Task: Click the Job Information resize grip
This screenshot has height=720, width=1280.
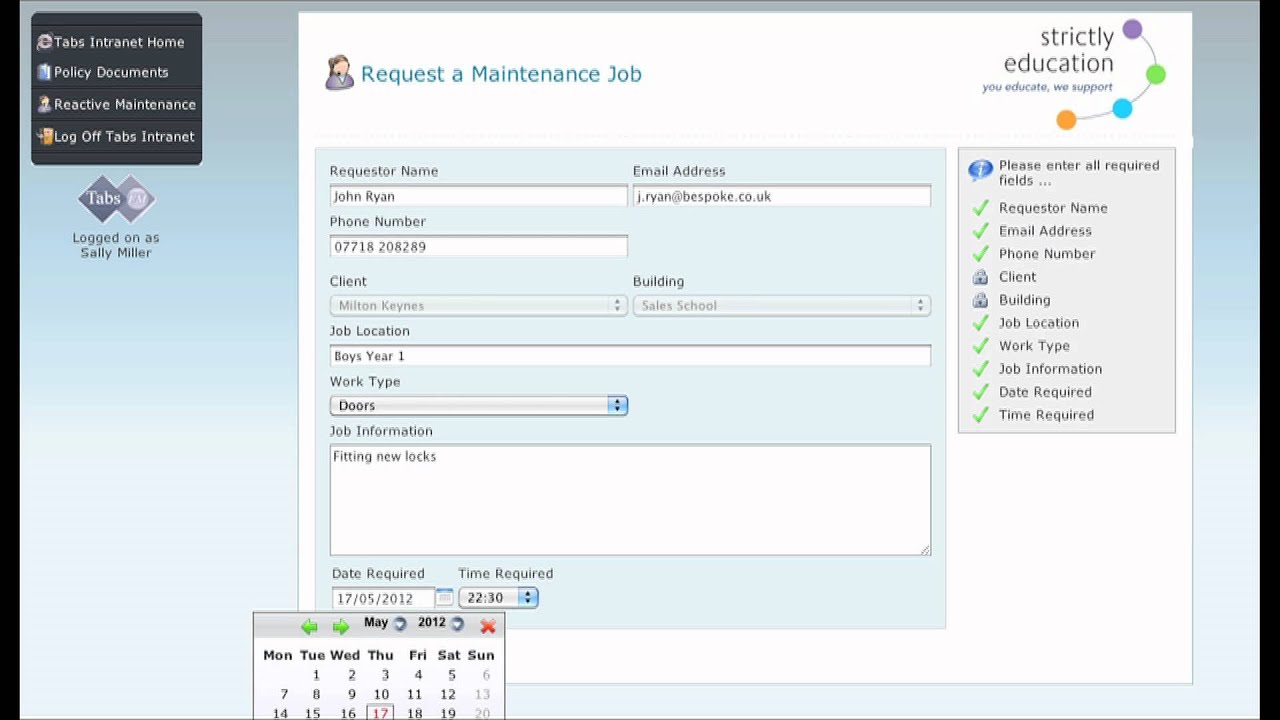Action: [x=925, y=549]
